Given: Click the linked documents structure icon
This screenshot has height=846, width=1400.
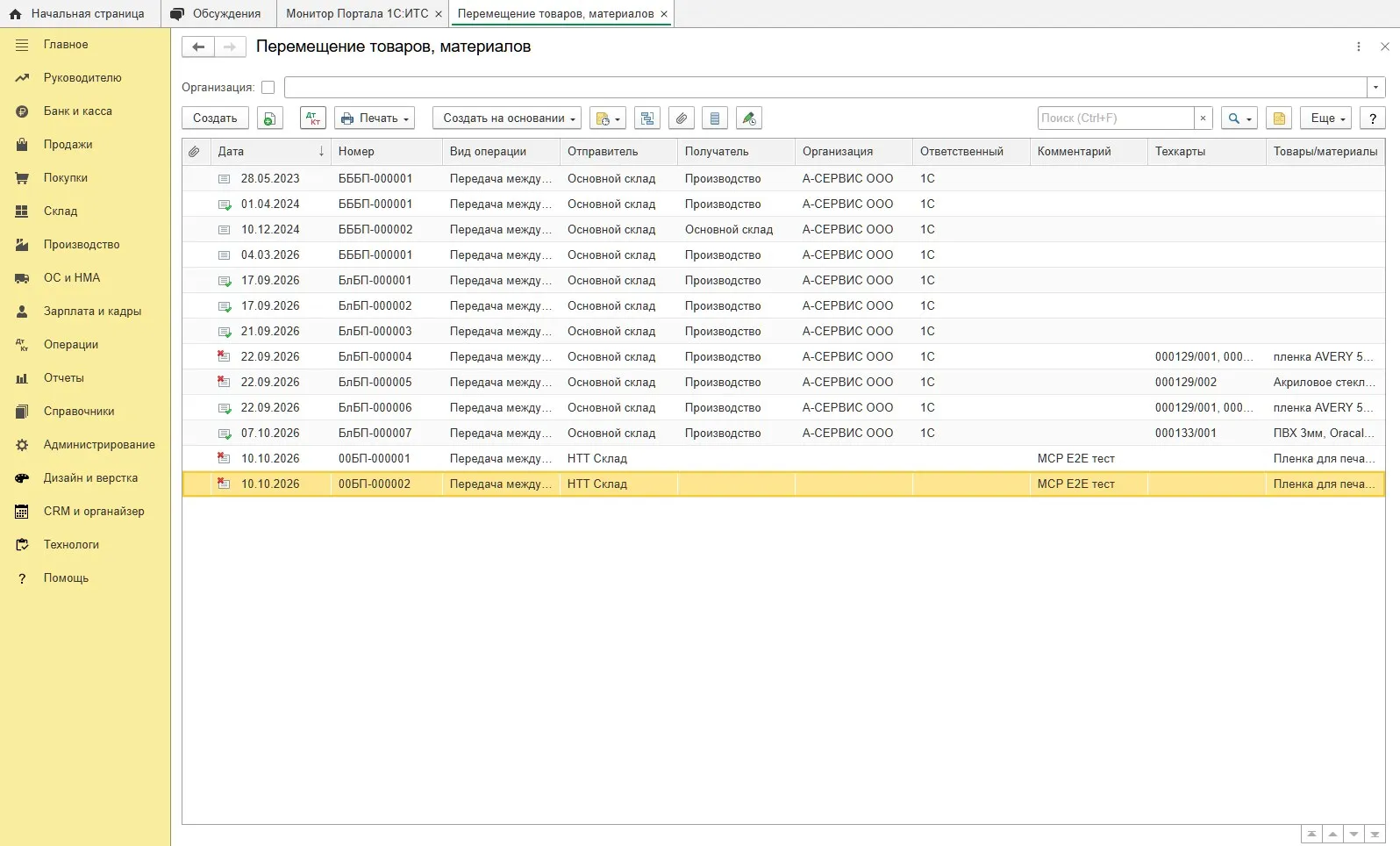Looking at the screenshot, I should [x=647, y=118].
